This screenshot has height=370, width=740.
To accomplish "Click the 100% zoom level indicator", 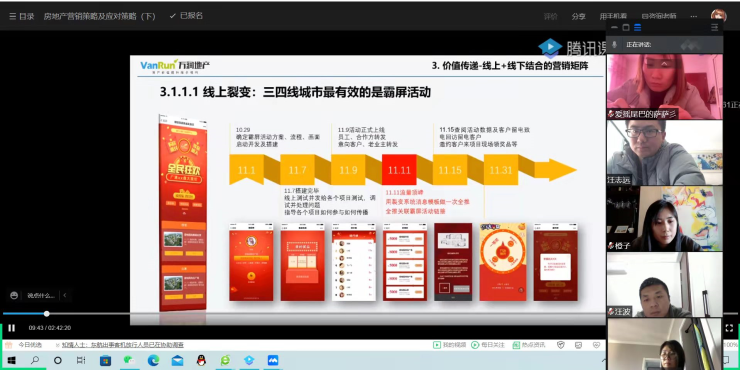I will pos(731,345).
